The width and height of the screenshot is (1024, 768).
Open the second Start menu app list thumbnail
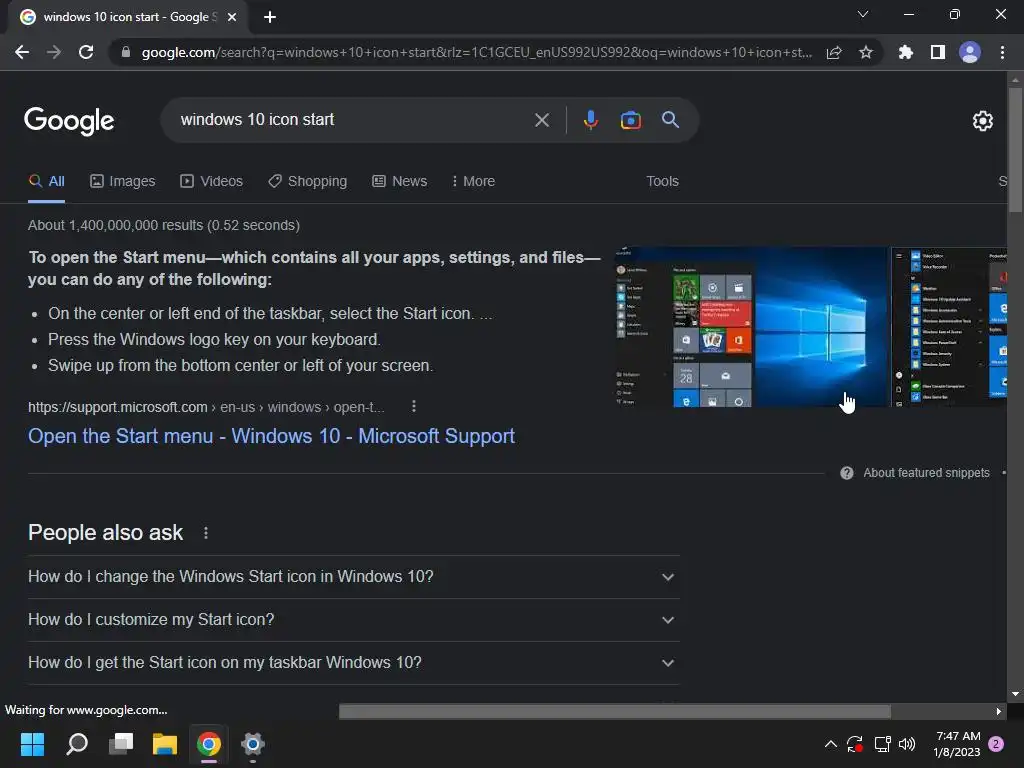pyautogui.click(x=950, y=327)
